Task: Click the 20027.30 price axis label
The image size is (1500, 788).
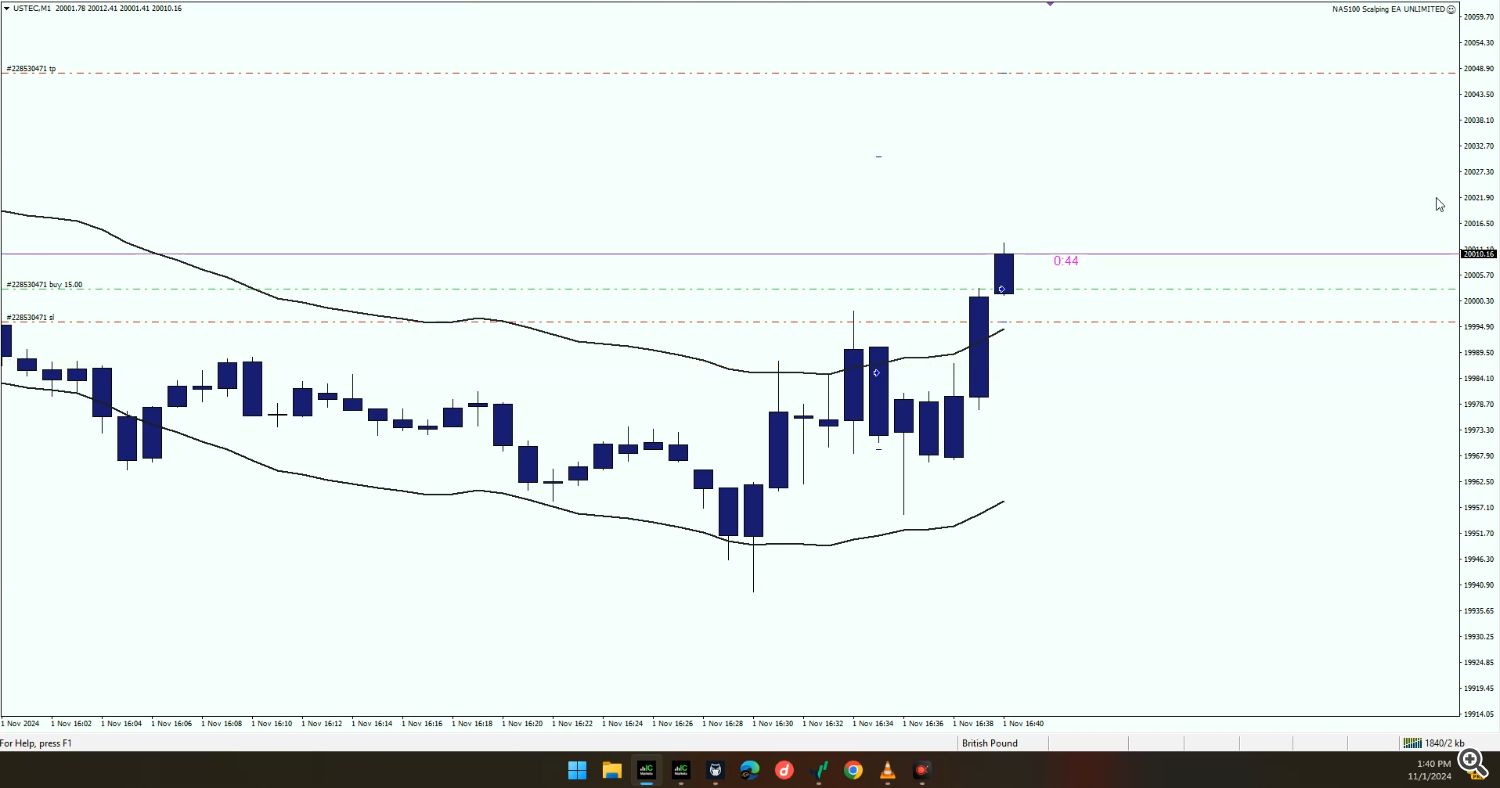Action: 1478,172
